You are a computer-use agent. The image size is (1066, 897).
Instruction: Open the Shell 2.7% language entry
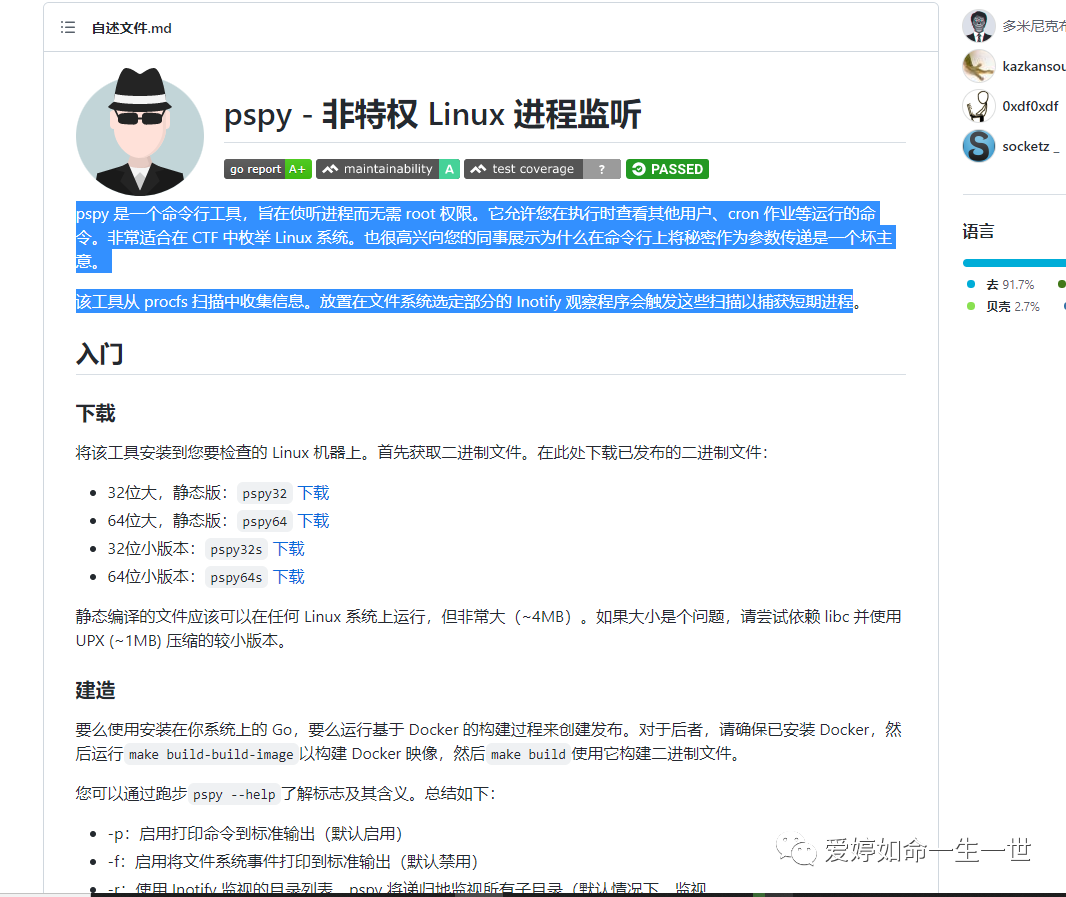coord(1003,307)
